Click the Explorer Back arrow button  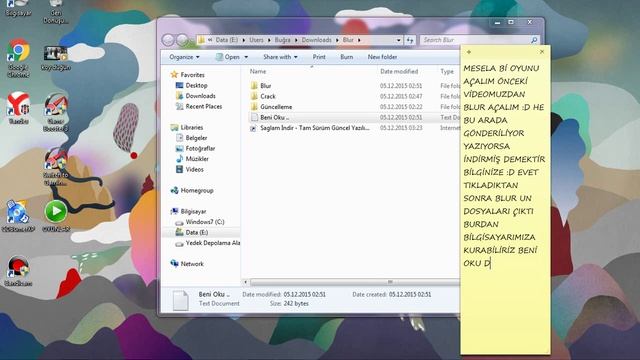(x=168, y=40)
